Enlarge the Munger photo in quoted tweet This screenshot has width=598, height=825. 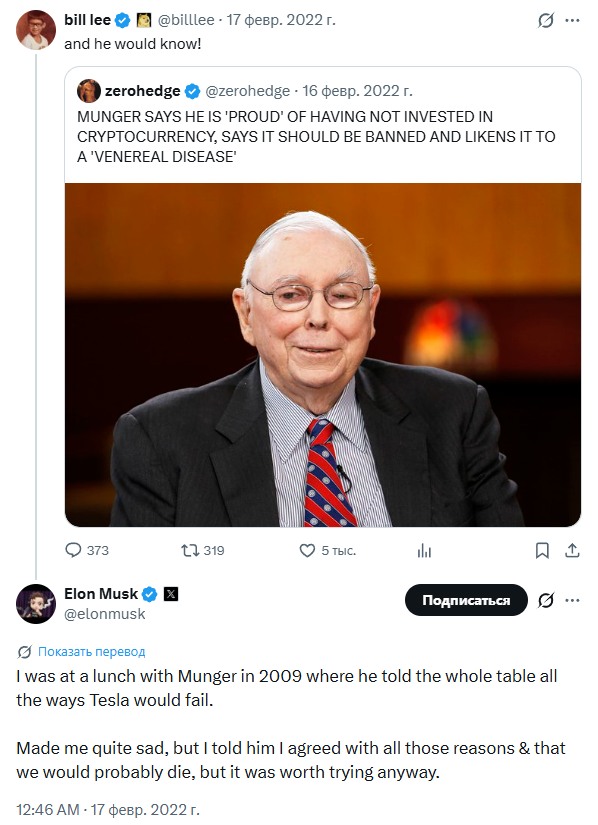pos(323,355)
